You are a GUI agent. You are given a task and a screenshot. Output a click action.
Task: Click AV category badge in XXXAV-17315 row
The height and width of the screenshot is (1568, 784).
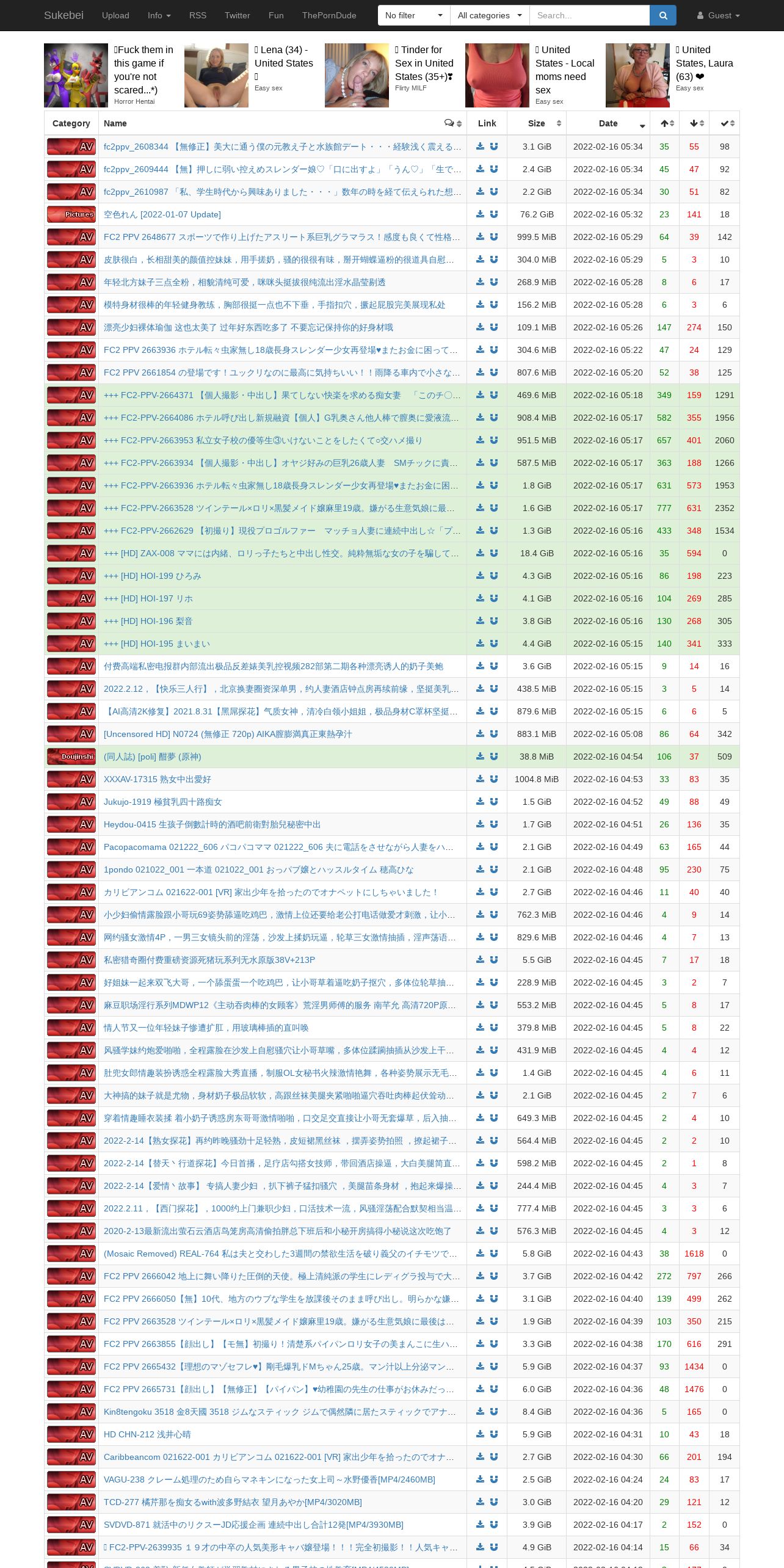click(x=71, y=779)
